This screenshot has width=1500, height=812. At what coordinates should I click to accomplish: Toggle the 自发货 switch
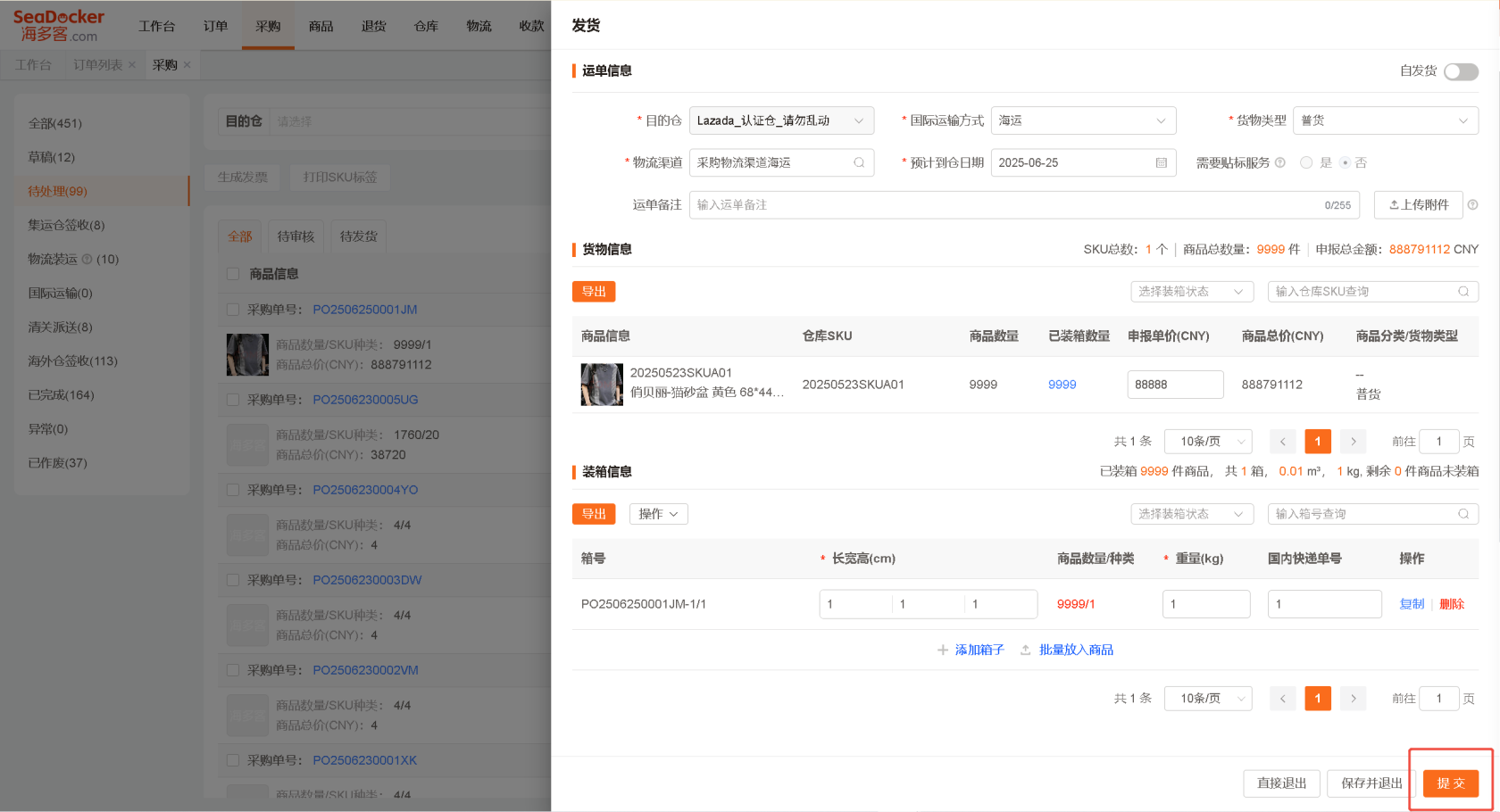coord(1461,71)
